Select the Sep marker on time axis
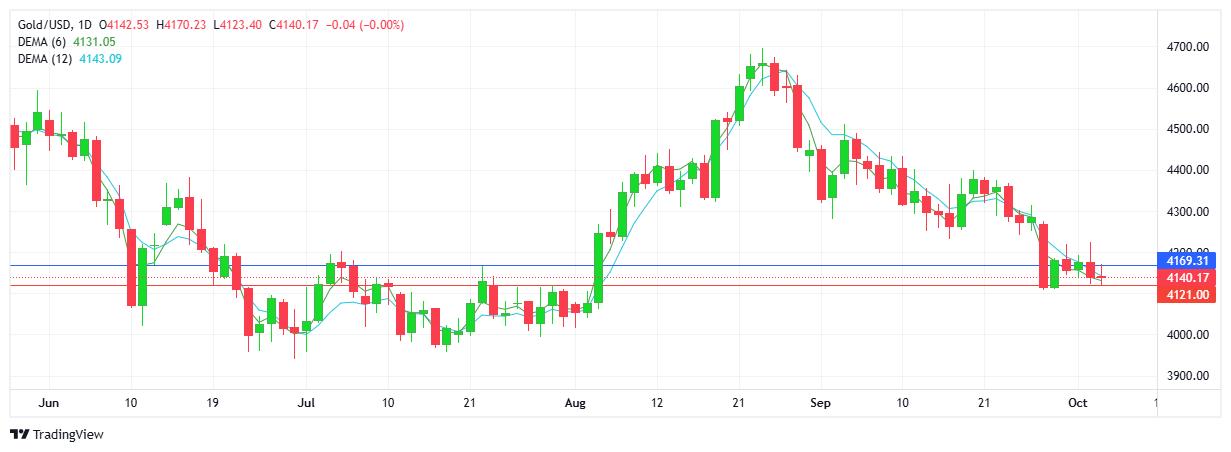Viewport: 1231px width, 452px height. [x=820, y=402]
